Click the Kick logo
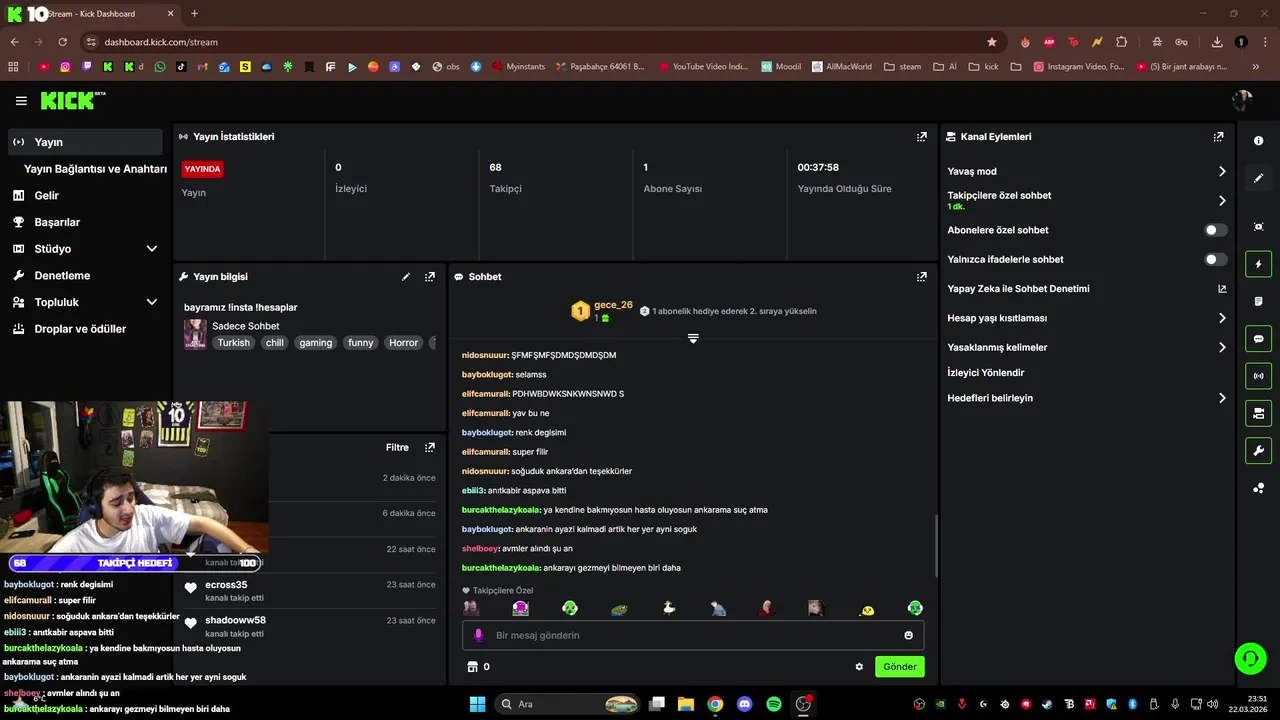The height and width of the screenshot is (720, 1280). click(x=72, y=100)
